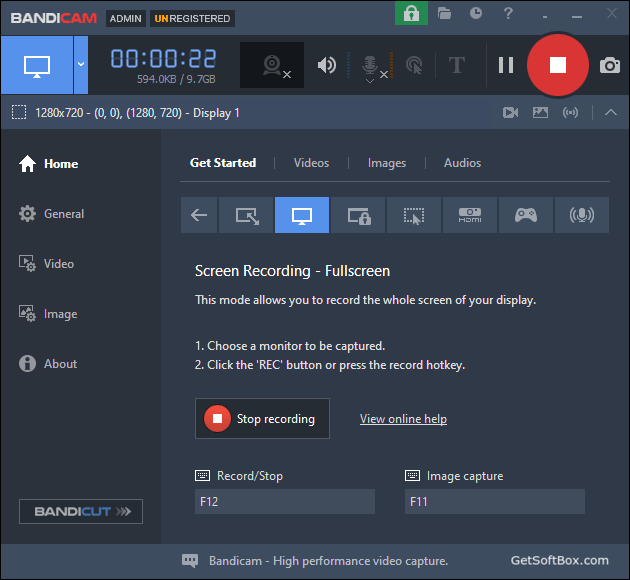The image size is (630, 580).
Task: Open View online help link
Action: pos(403,419)
